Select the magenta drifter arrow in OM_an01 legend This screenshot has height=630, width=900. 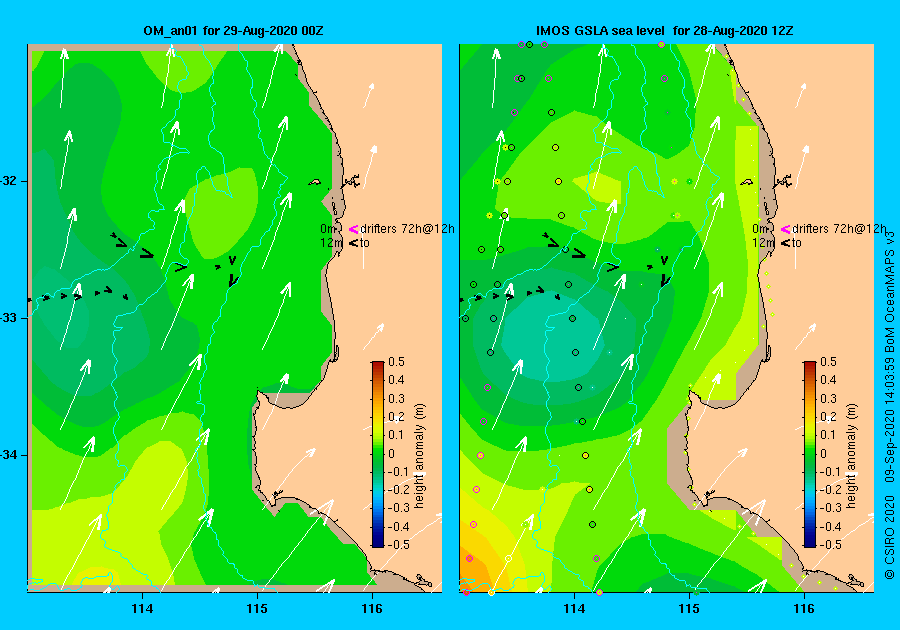[353, 230]
